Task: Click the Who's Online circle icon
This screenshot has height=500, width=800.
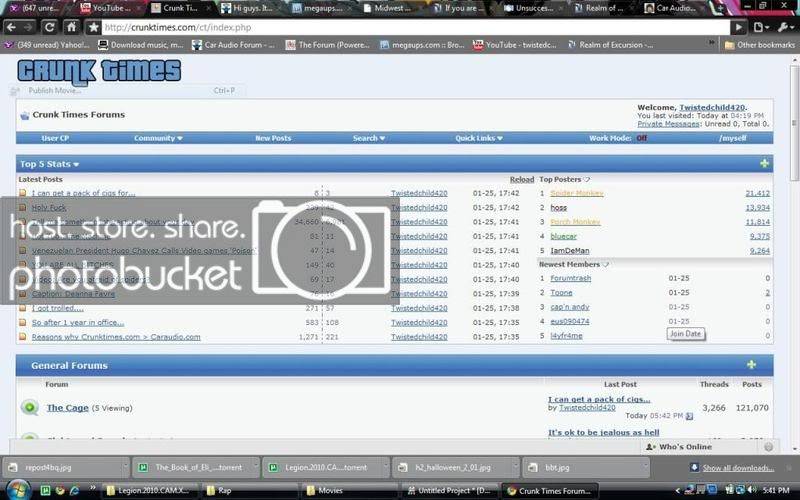Action: 768,446
